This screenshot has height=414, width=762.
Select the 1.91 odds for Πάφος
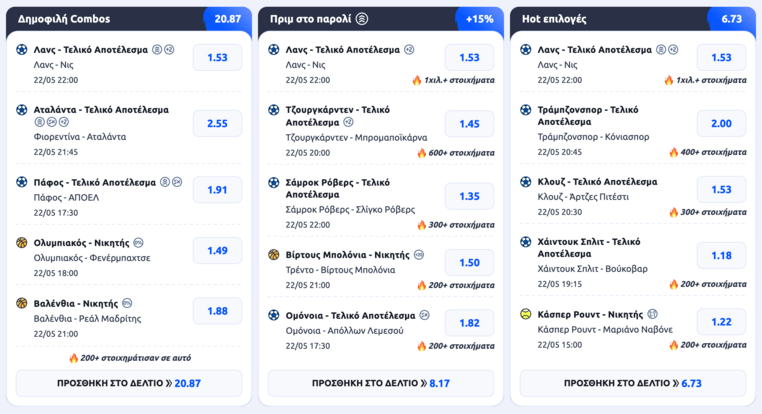pos(217,190)
